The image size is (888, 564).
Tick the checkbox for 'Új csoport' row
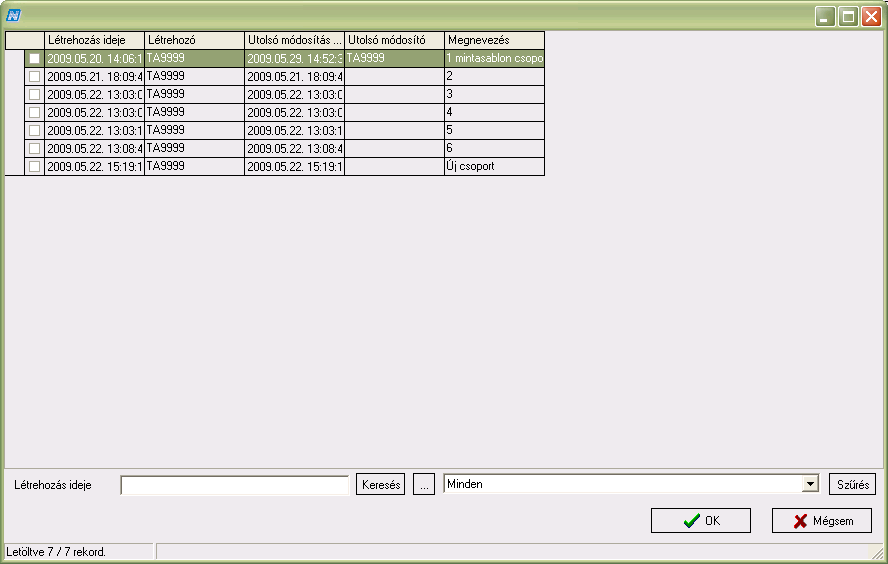pyautogui.click(x=35, y=167)
